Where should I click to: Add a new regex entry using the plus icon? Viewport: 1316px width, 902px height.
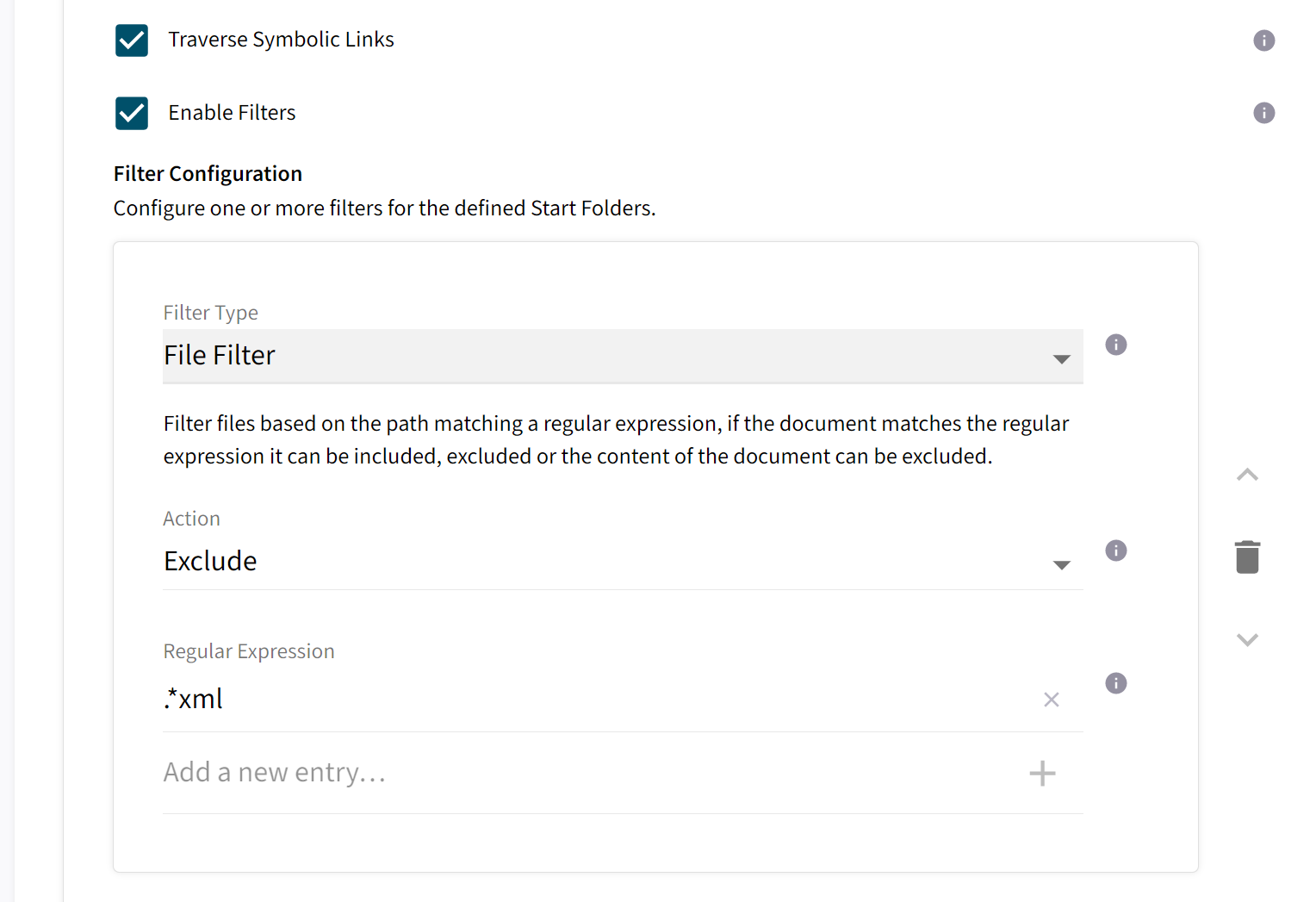click(1042, 773)
